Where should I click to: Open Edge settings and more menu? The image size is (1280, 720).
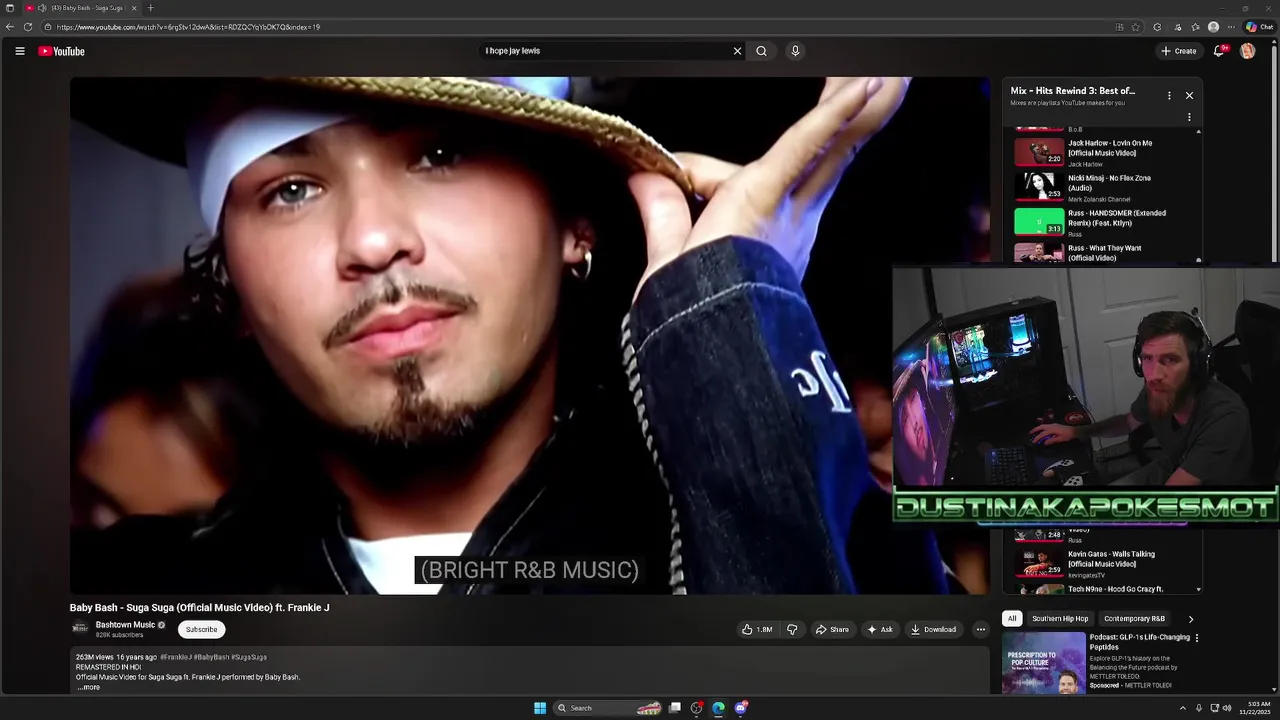(1231, 27)
